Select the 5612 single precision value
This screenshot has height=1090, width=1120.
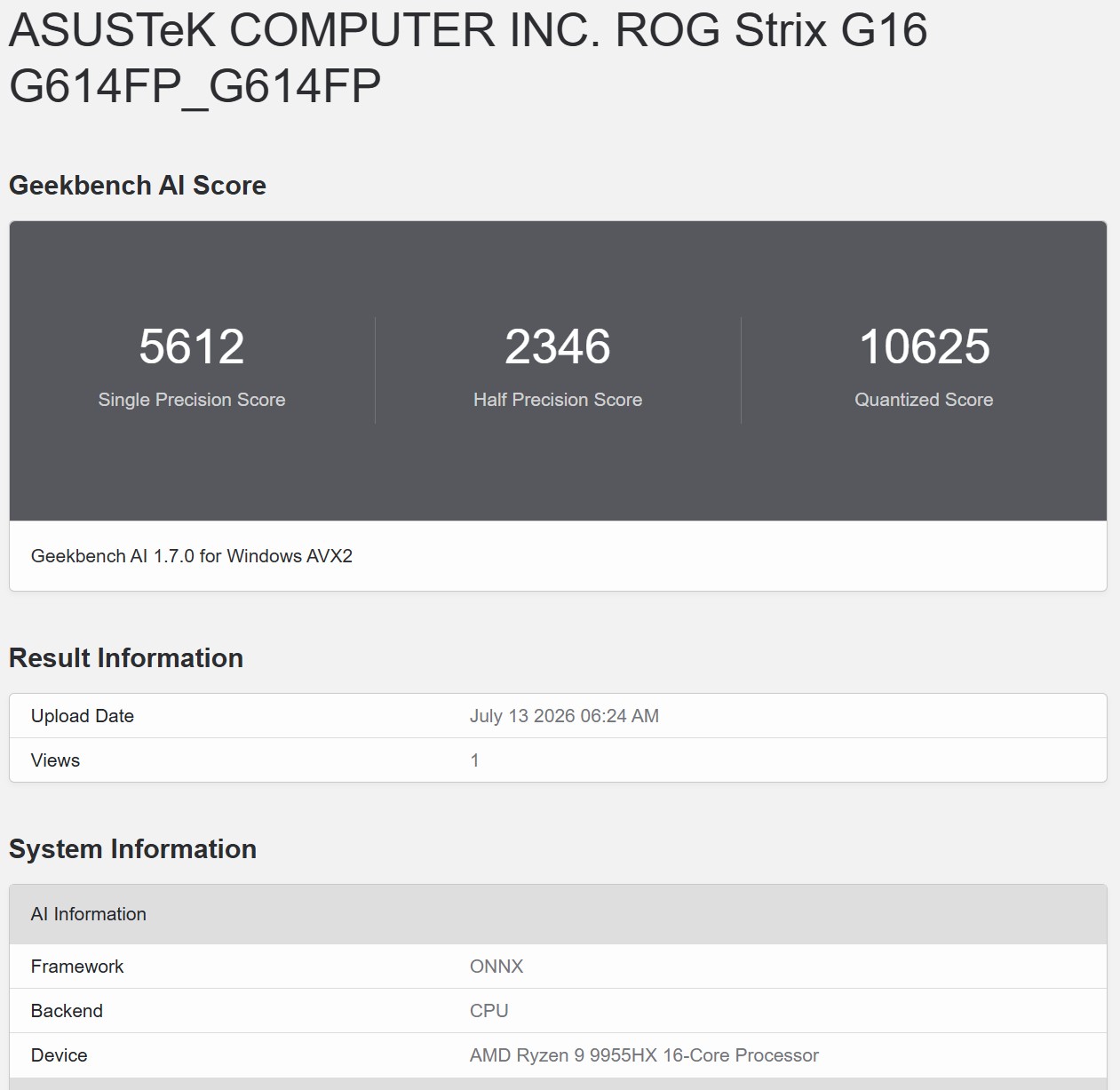click(192, 346)
